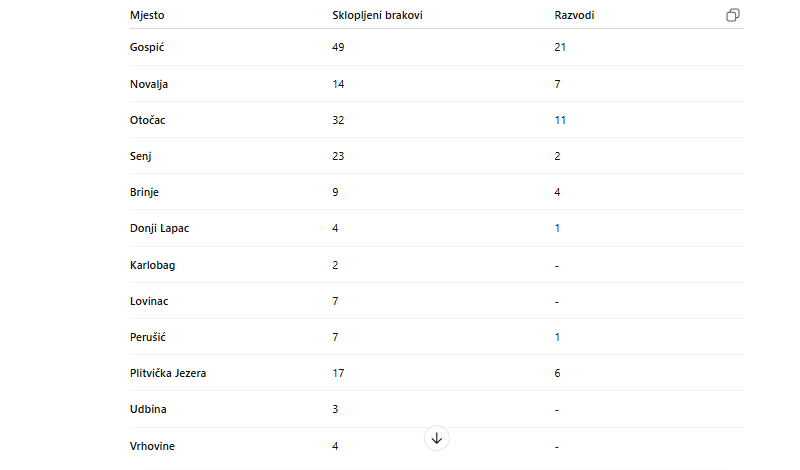Click the Gospić row name
The height and width of the screenshot is (470, 800).
click(147, 47)
